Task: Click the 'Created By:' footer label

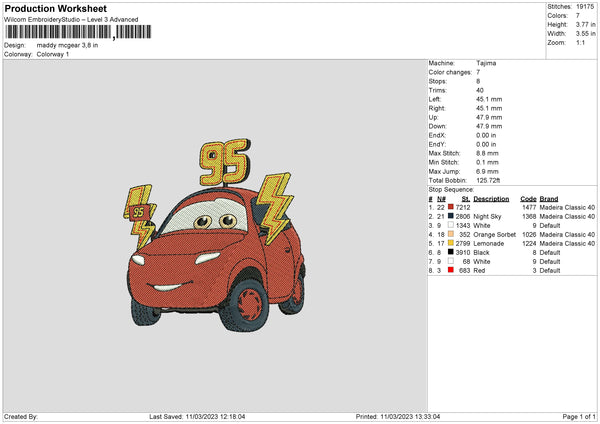Action: [x=21, y=416]
